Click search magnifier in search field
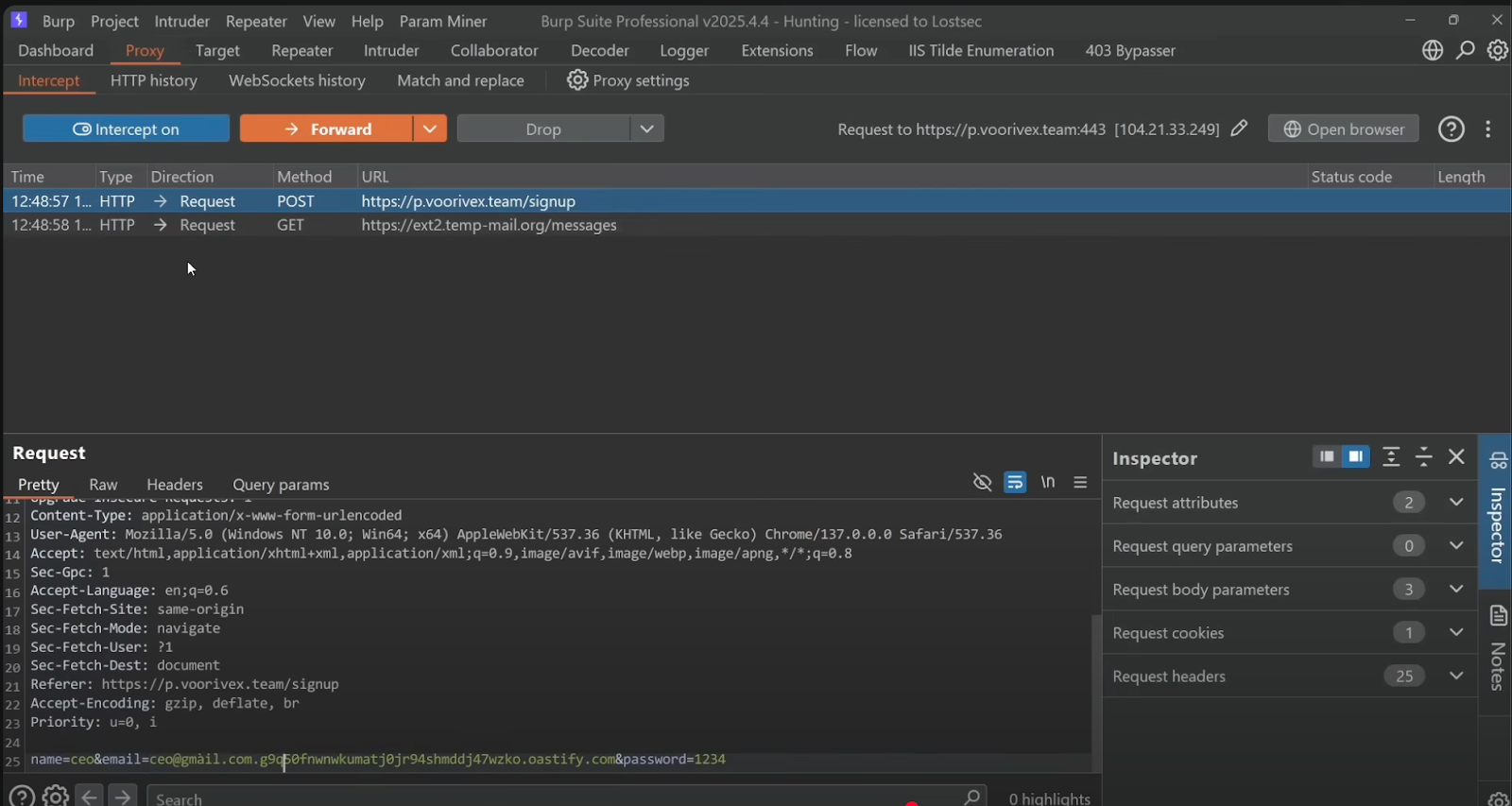 [971, 797]
